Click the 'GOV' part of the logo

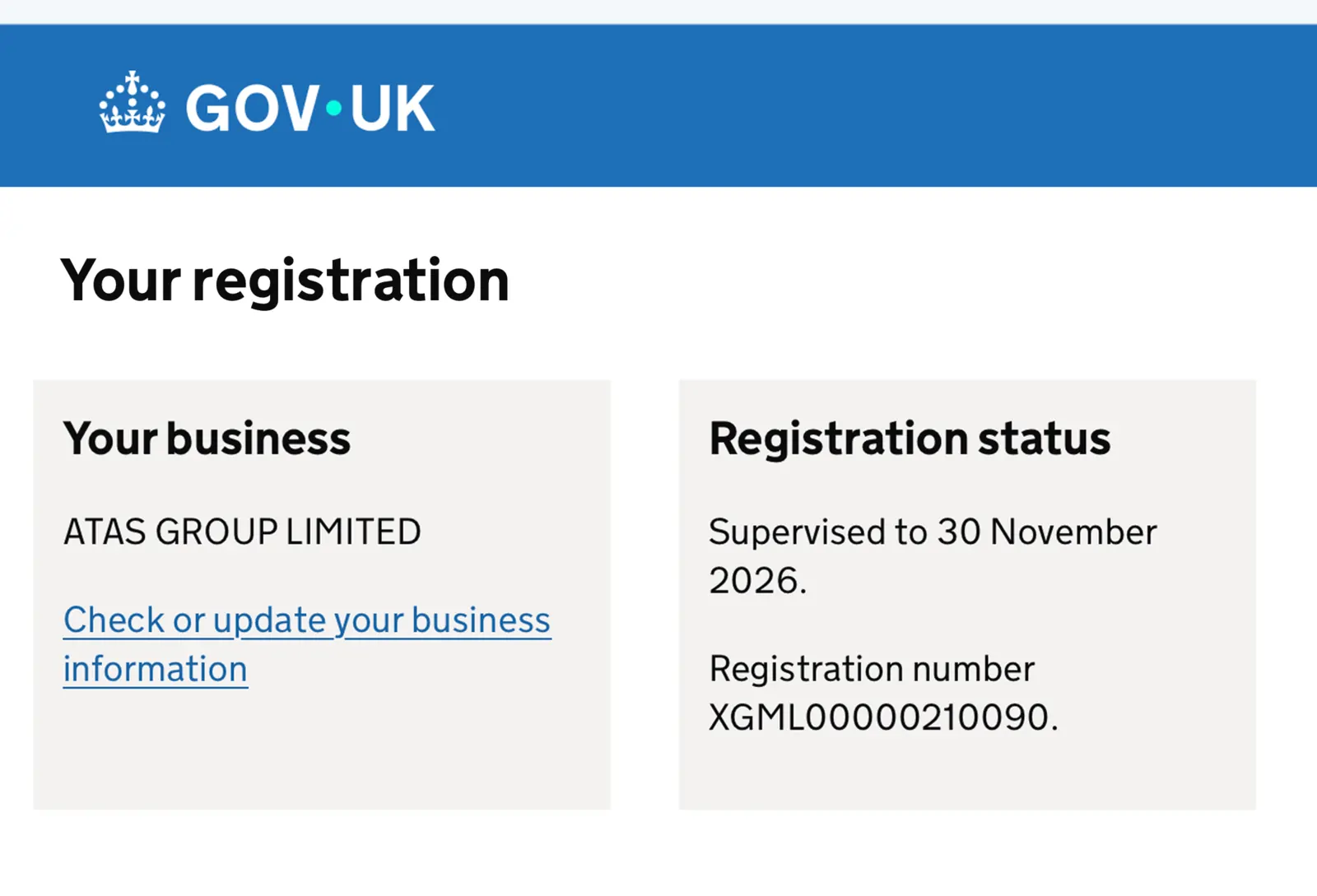tap(253, 108)
